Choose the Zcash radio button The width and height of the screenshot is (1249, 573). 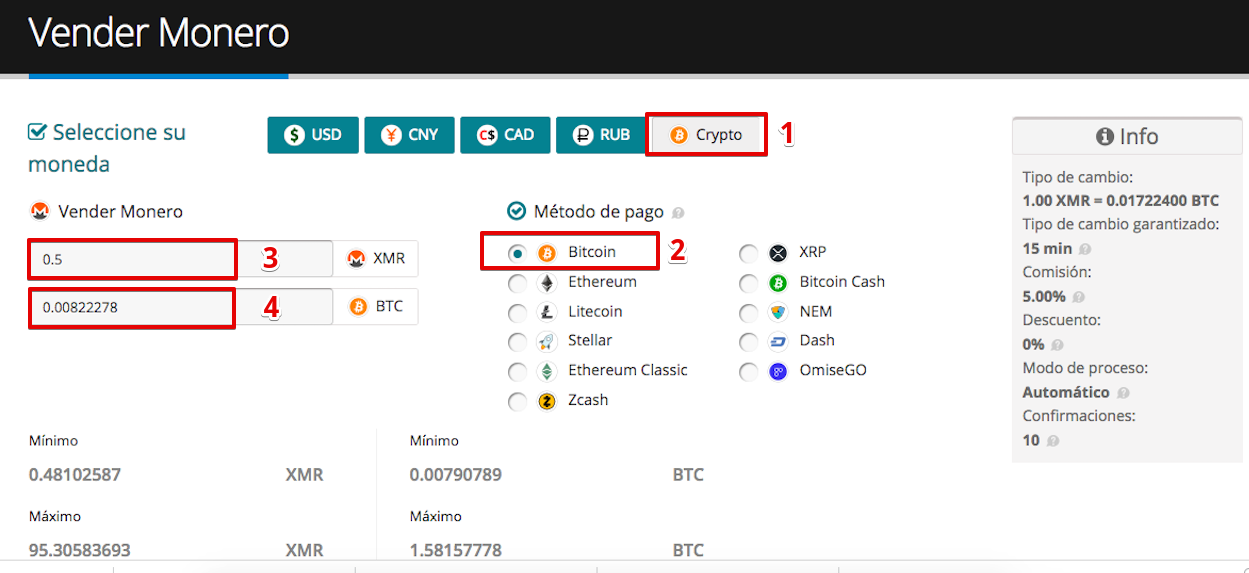(x=517, y=401)
